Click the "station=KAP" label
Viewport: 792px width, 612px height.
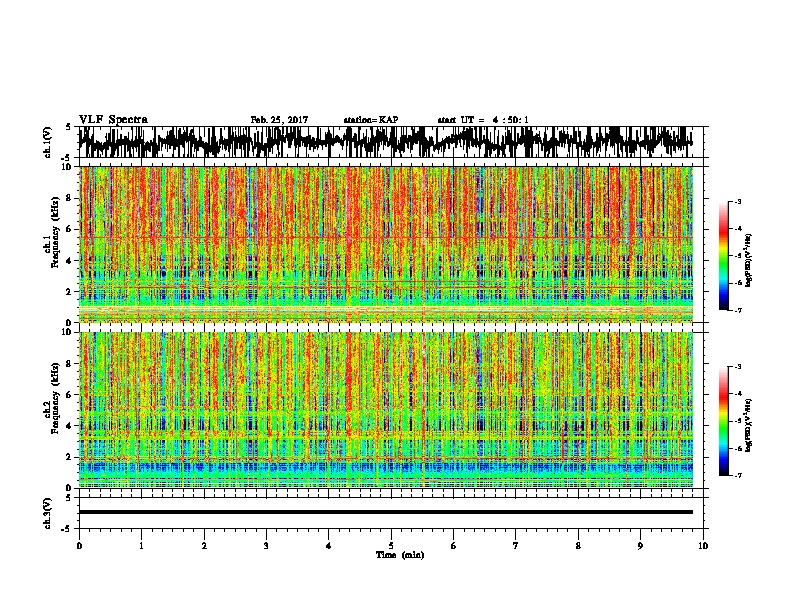[x=371, y=120]
